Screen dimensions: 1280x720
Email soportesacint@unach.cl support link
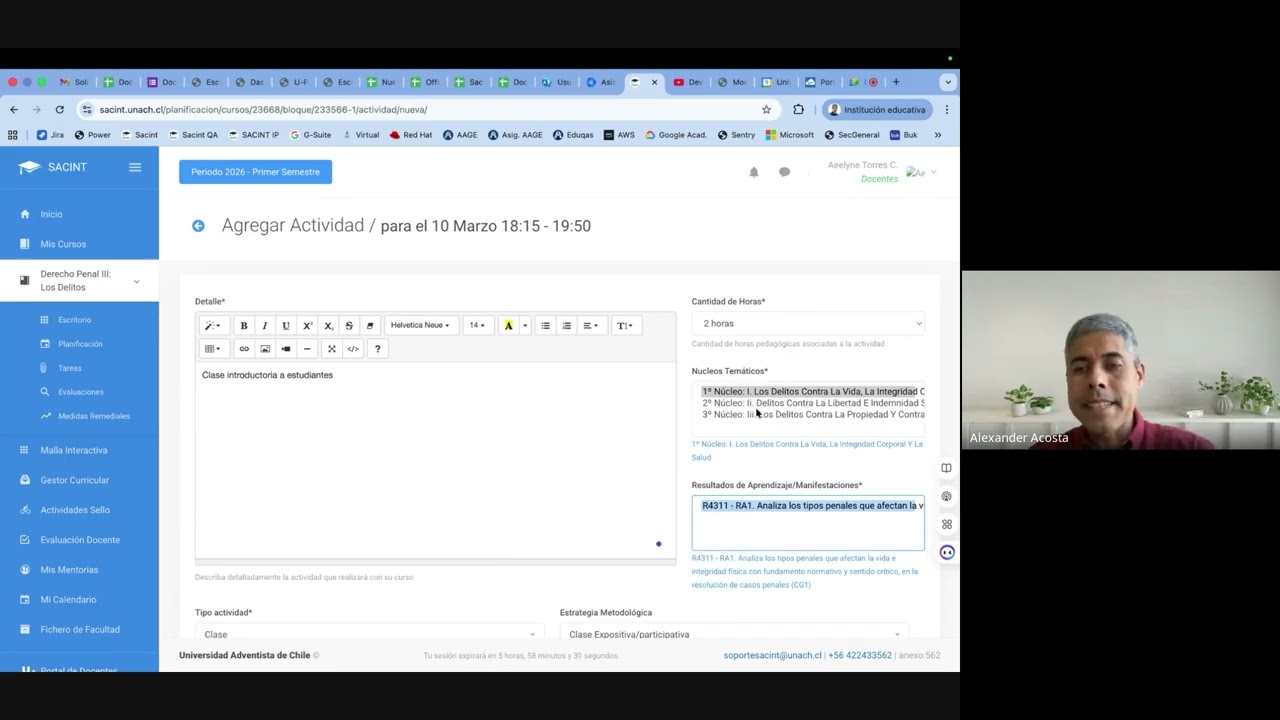[772, 656]
